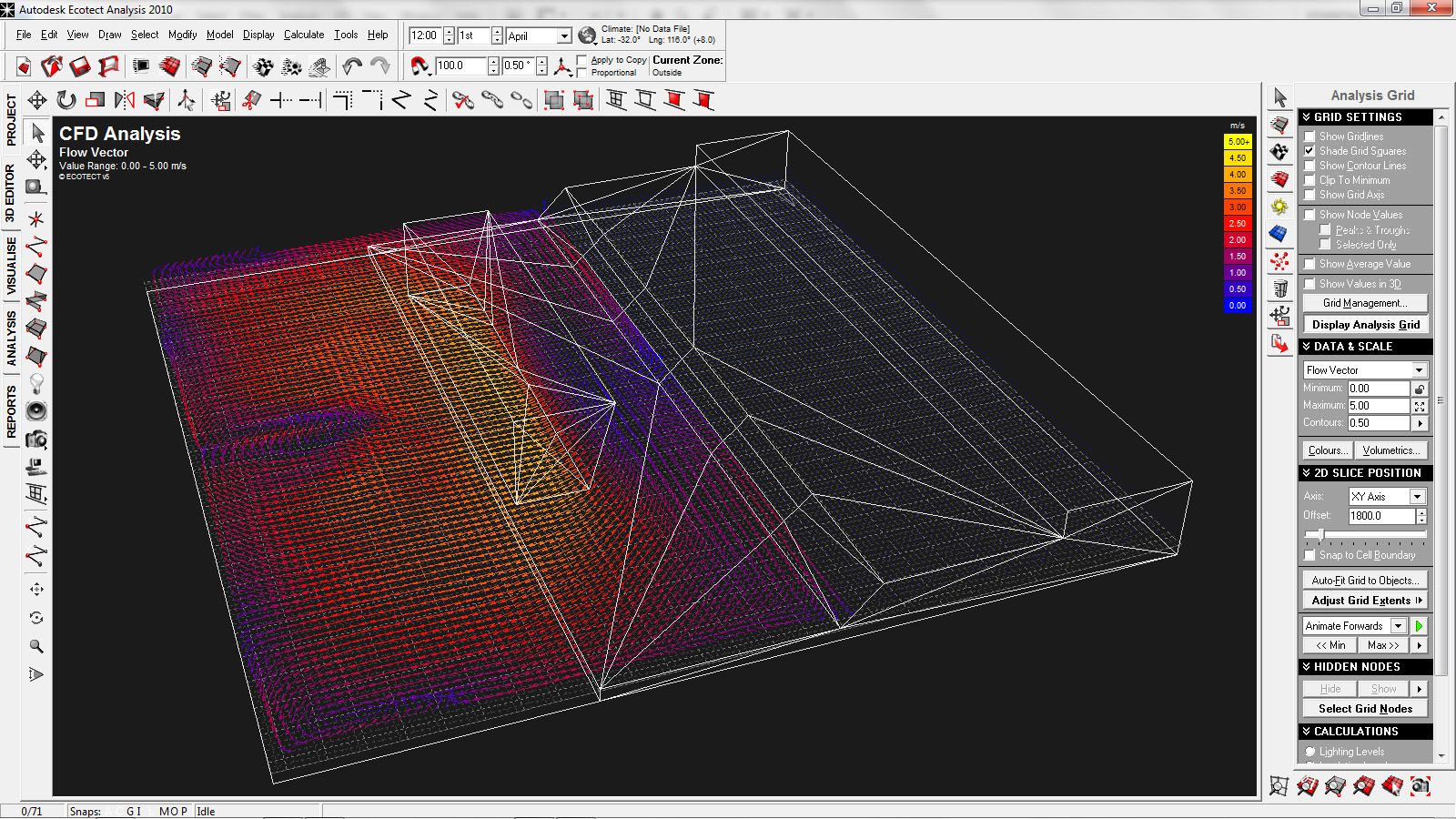Check Show Node Values

coord(1309,215)
